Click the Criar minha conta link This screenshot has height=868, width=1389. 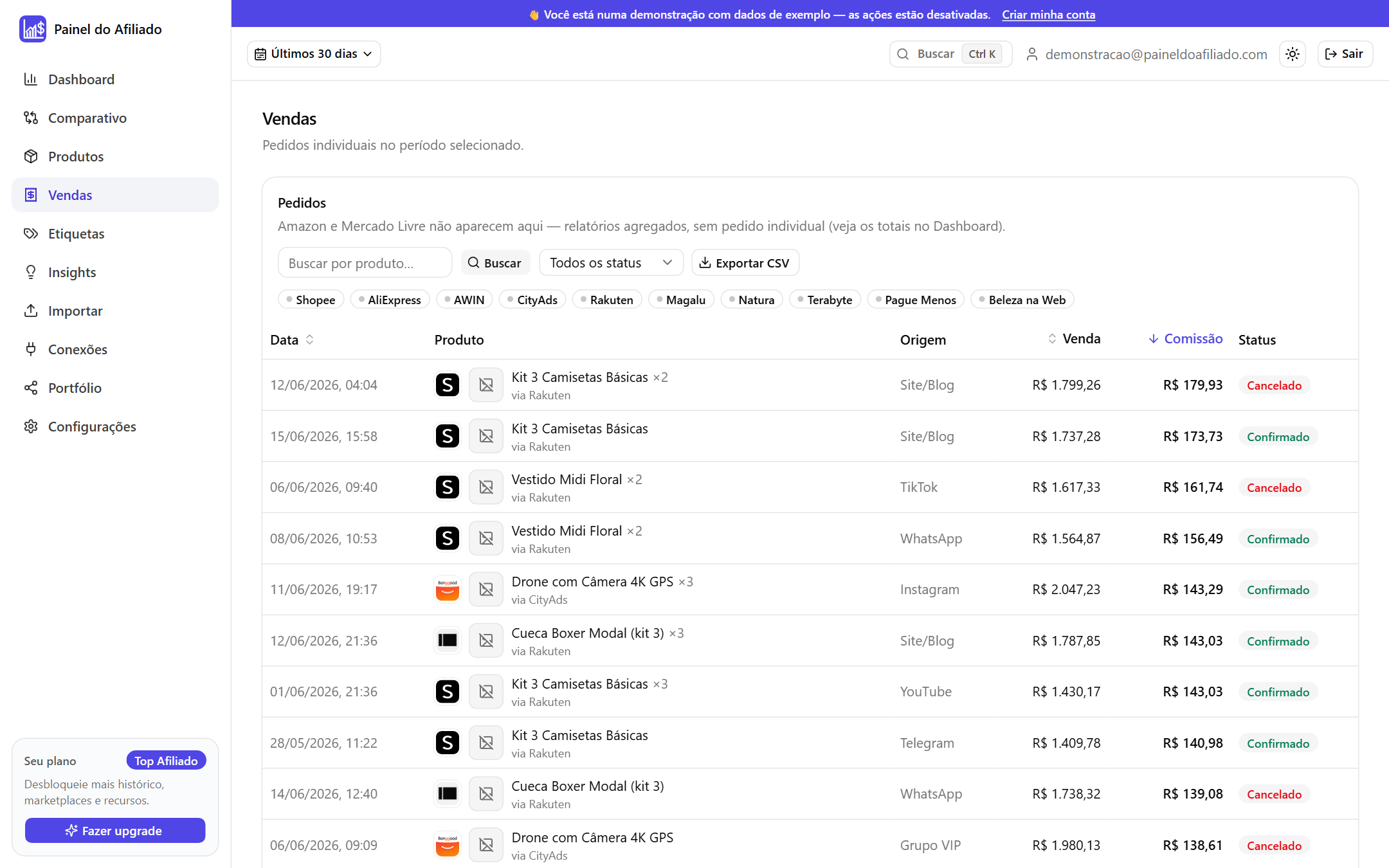(x=1048, y=14)
